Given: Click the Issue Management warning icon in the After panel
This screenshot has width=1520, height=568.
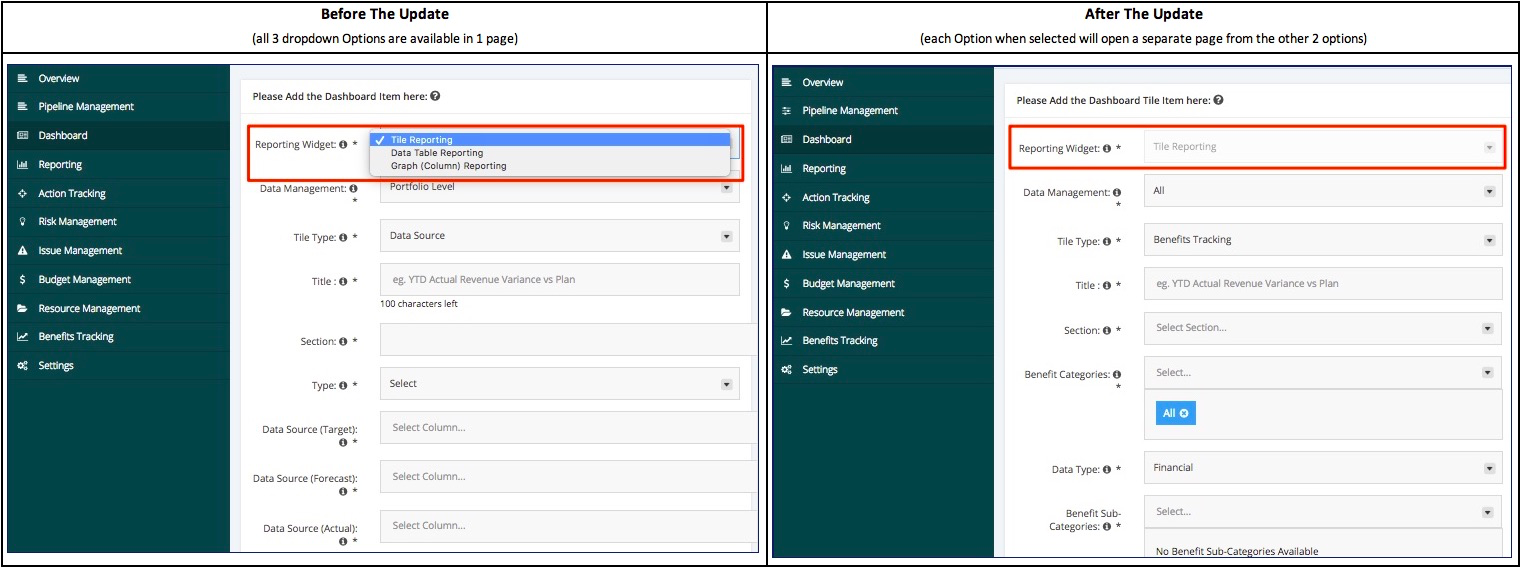Looking at the screenshot, I should tap(786, 254).
